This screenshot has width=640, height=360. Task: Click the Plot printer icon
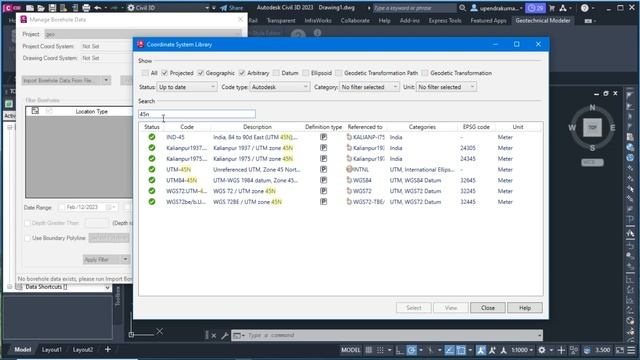(86, 8)
